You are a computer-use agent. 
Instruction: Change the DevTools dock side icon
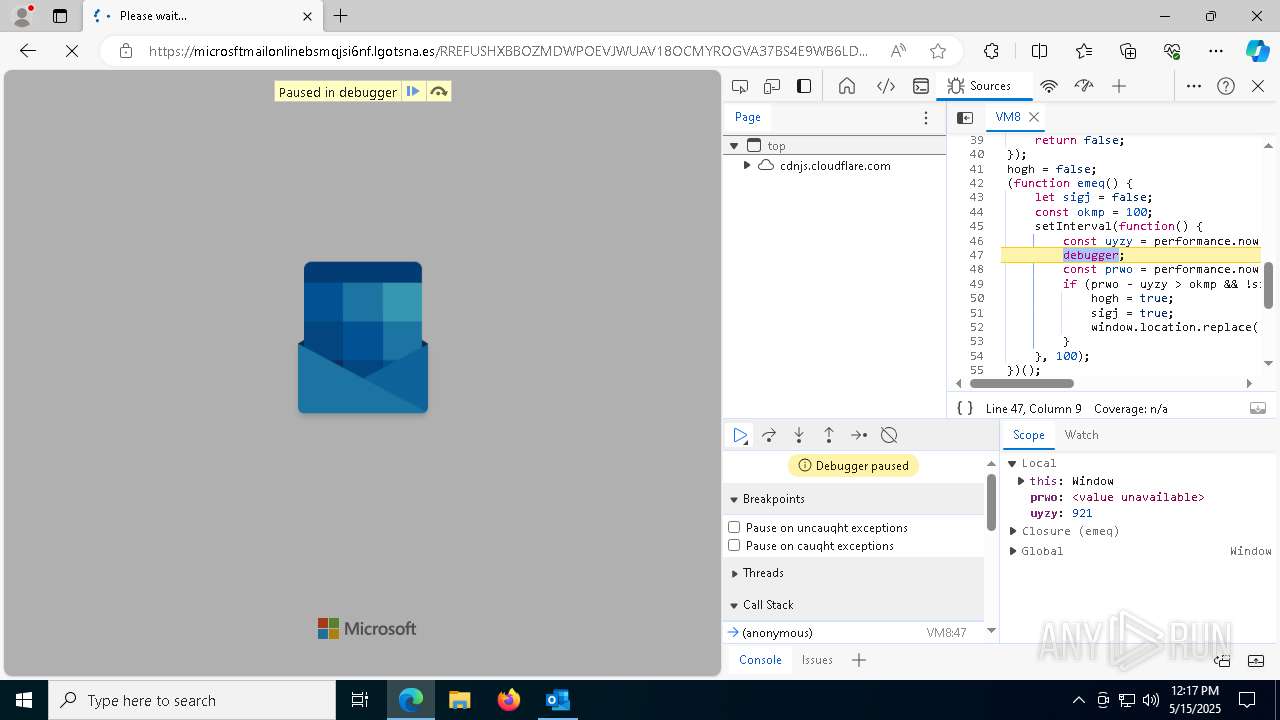(x=804, y=86)
